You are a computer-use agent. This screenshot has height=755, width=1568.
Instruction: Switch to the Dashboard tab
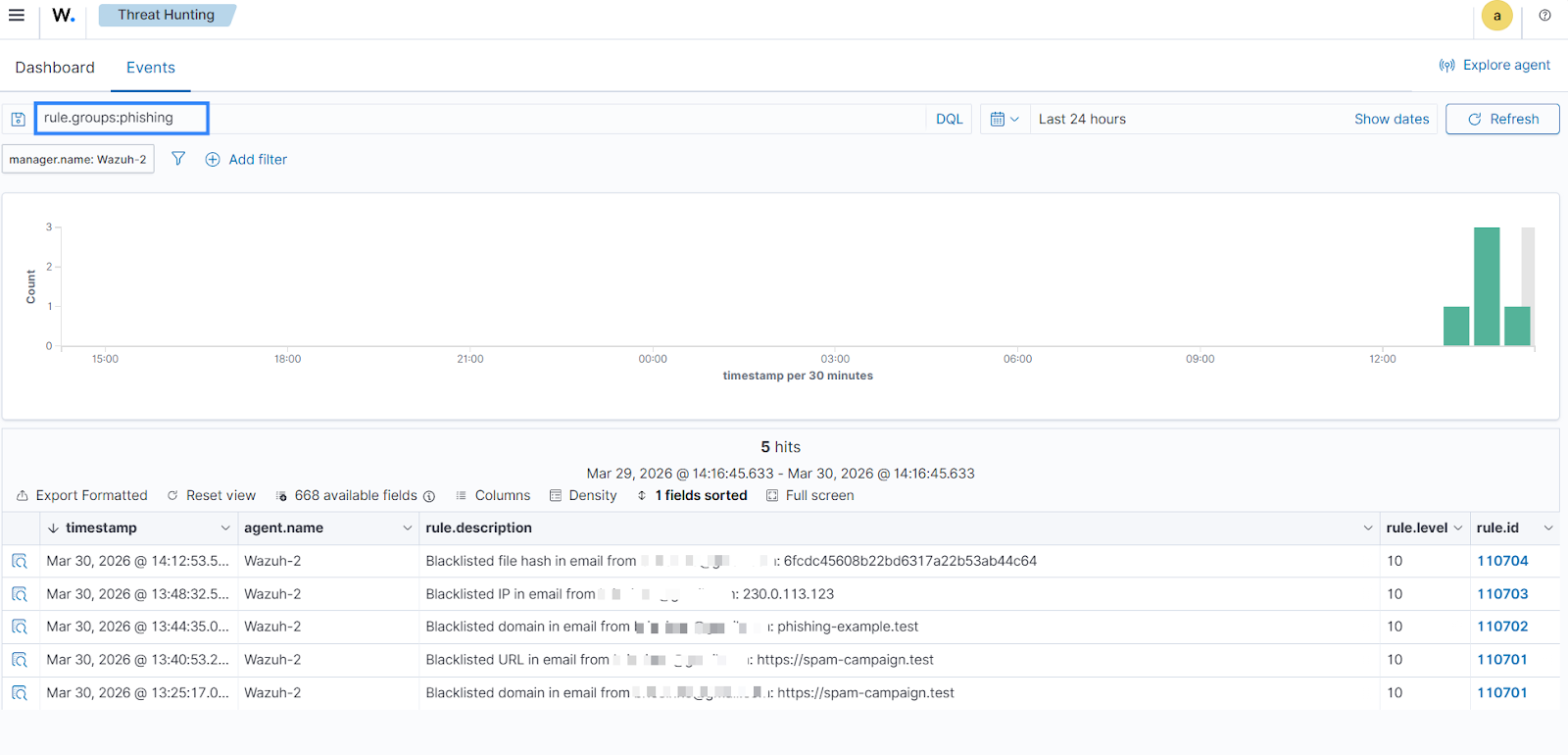click(x=55, y=68)
